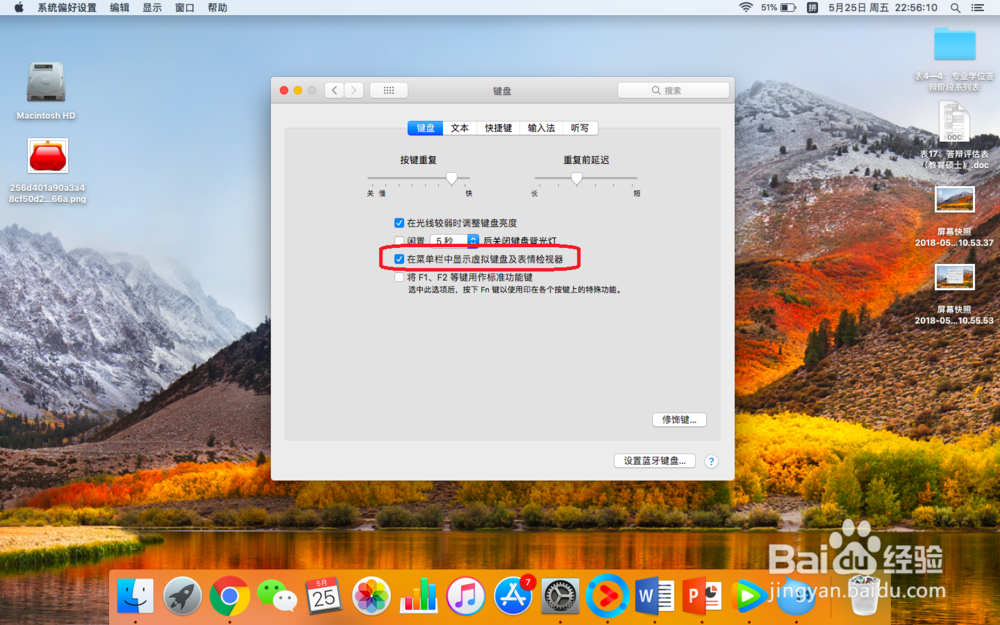The width and height of the screenshot is (1000, 625).
Task: Select the 键盘 tab
Action: (x=425, y=128)
